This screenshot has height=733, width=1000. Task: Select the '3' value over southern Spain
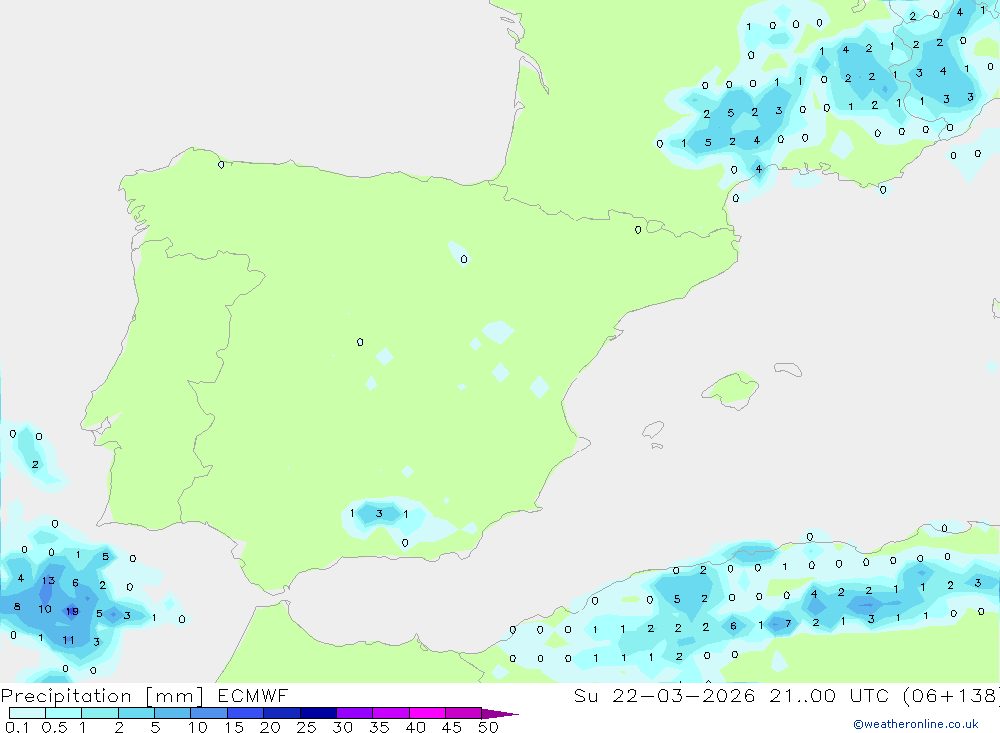tap(379, 514)
